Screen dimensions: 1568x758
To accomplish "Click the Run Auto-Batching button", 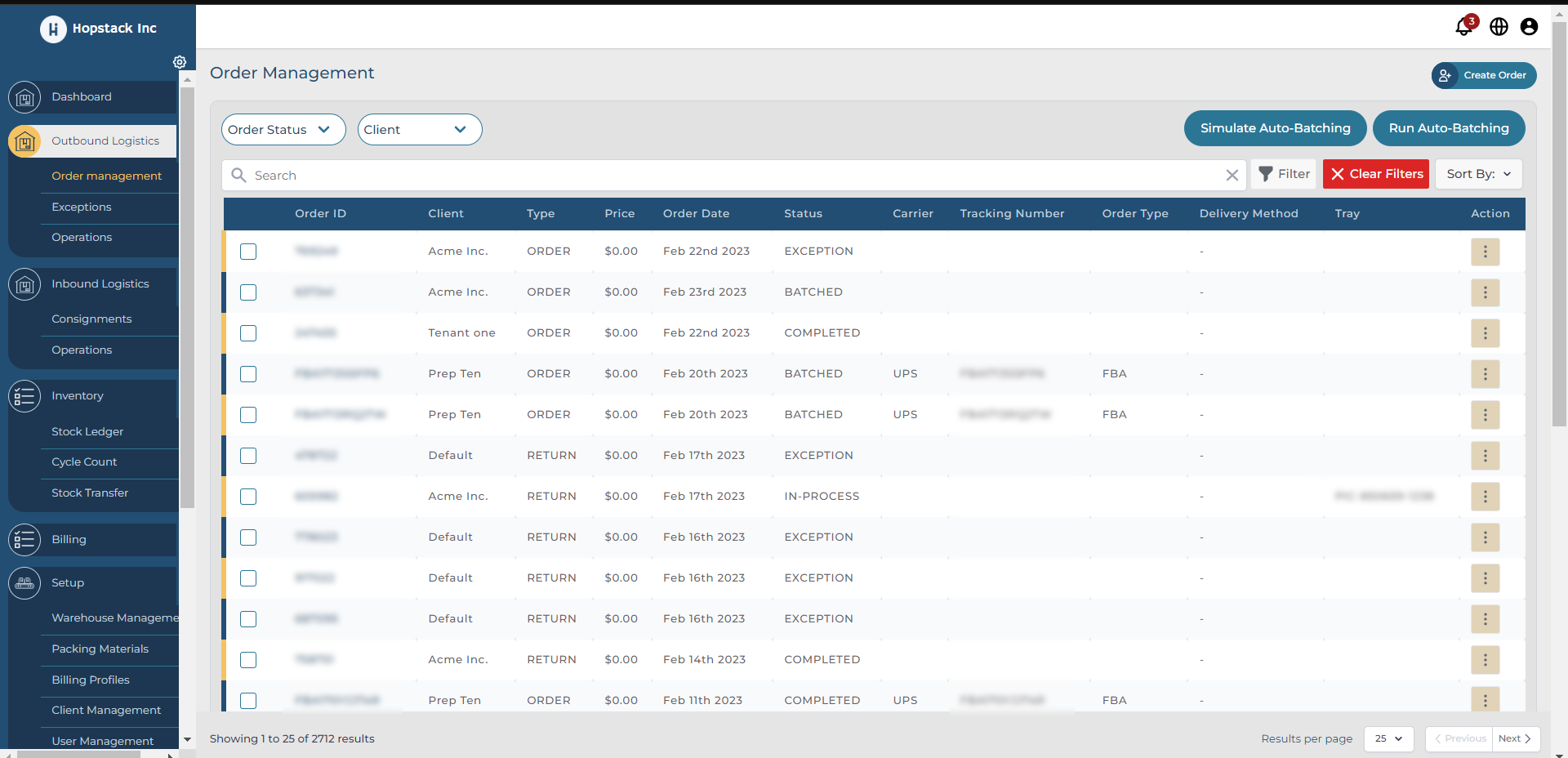I will pos(1449,128).
